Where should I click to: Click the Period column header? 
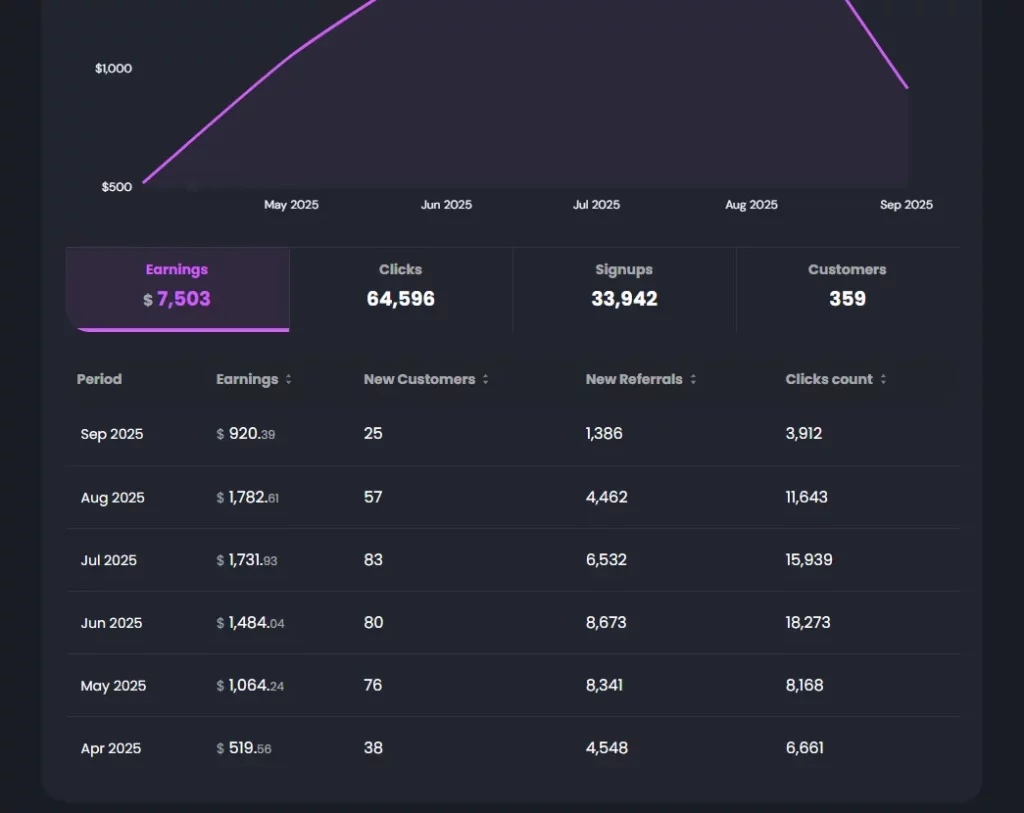point(99,379)
